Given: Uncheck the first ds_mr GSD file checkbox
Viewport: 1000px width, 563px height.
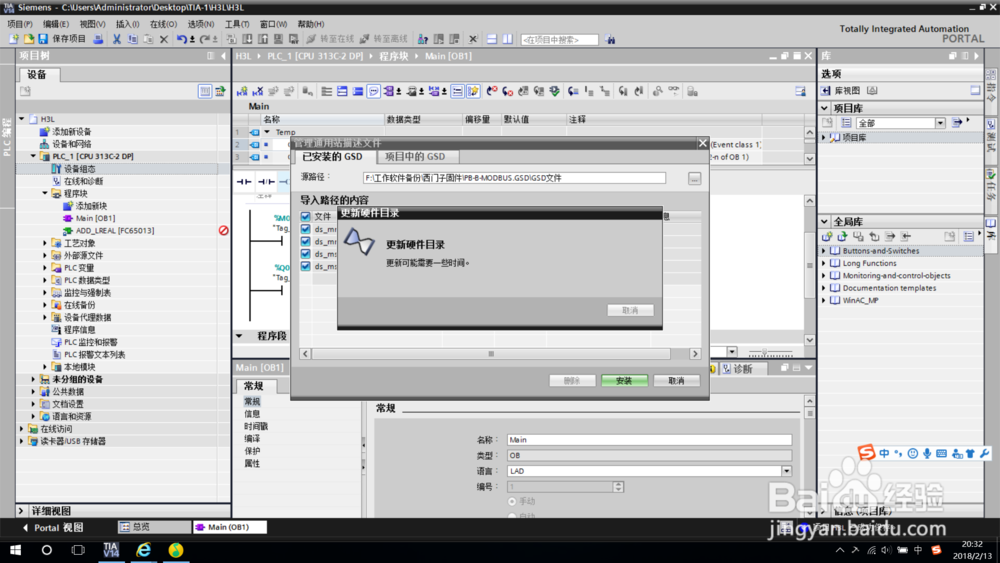Looking at the screenshot, I should click(305, 229).
